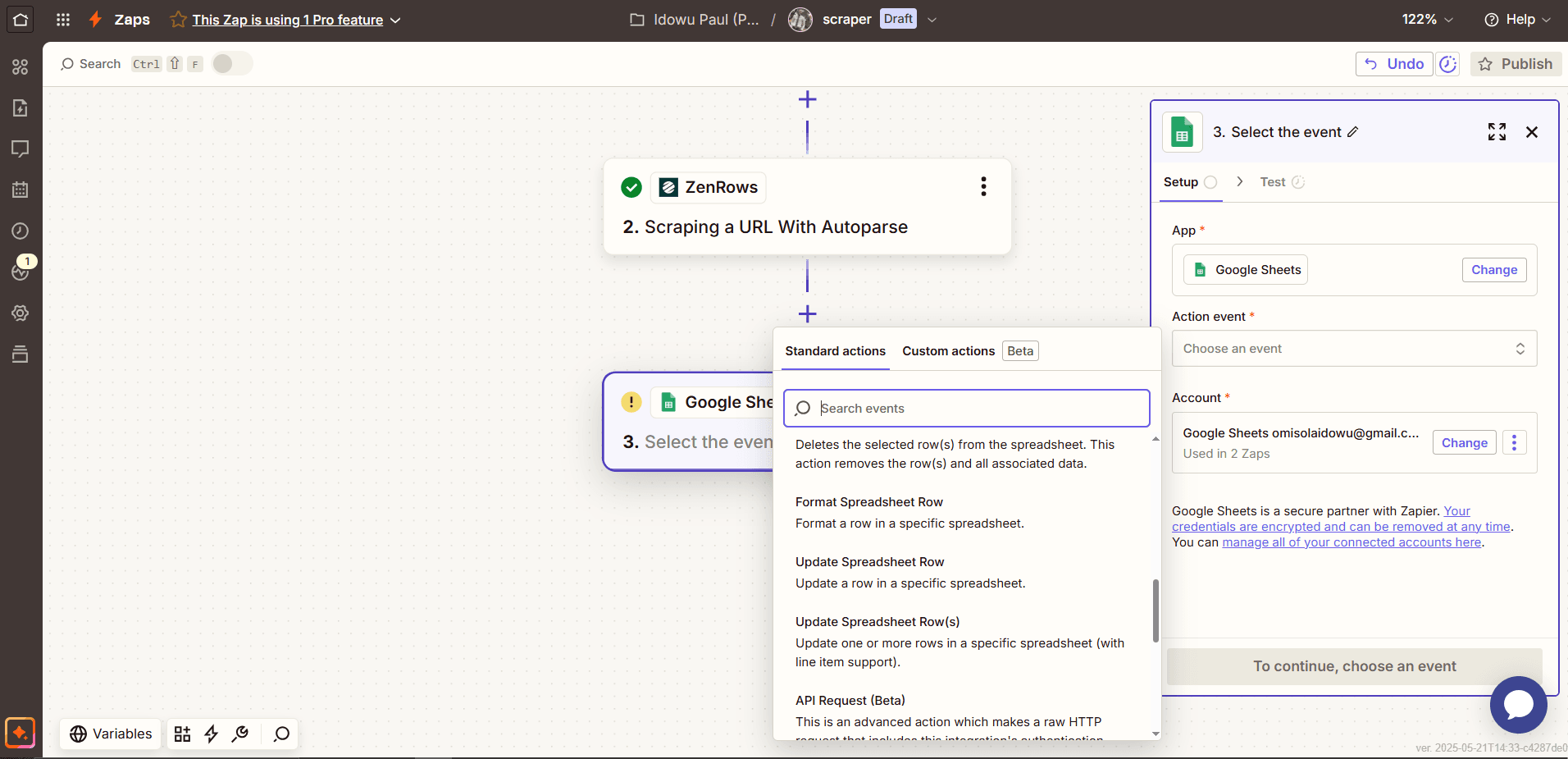Select the ZenRows step card
This screenshot has height=759, width=1568.
tap(807, 207)
